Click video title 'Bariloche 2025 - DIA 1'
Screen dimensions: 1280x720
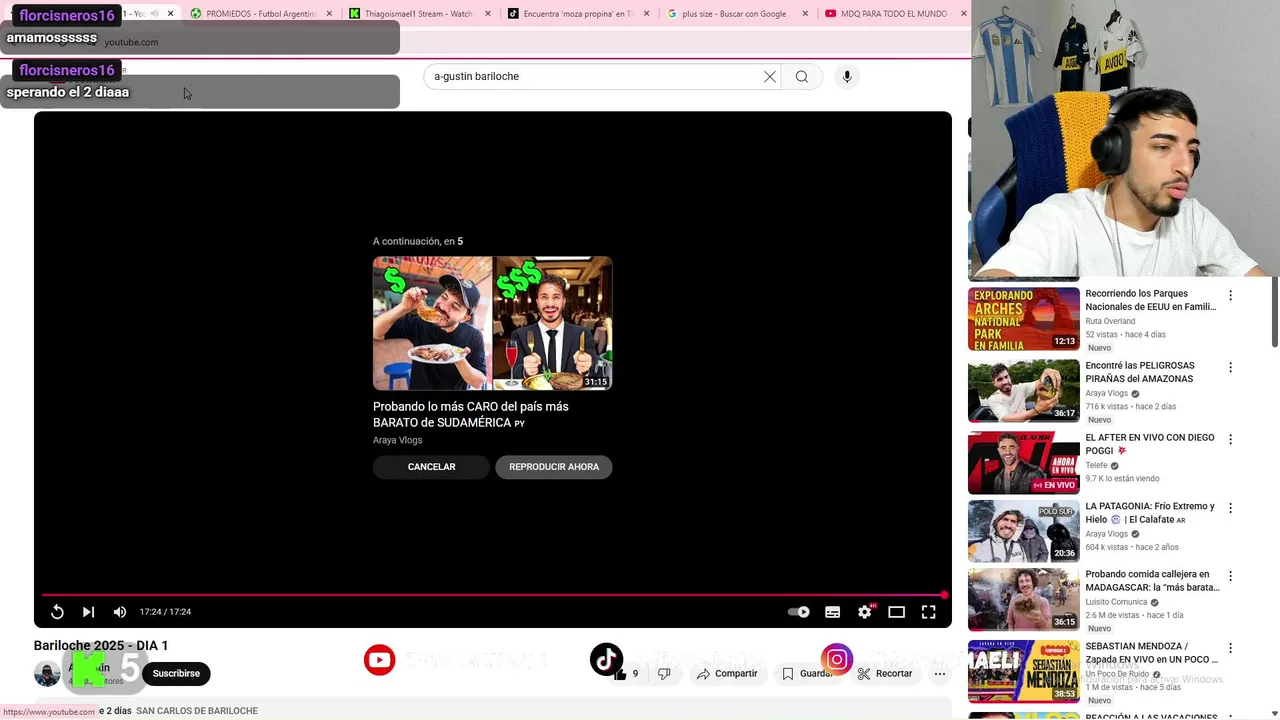[101, 646]
